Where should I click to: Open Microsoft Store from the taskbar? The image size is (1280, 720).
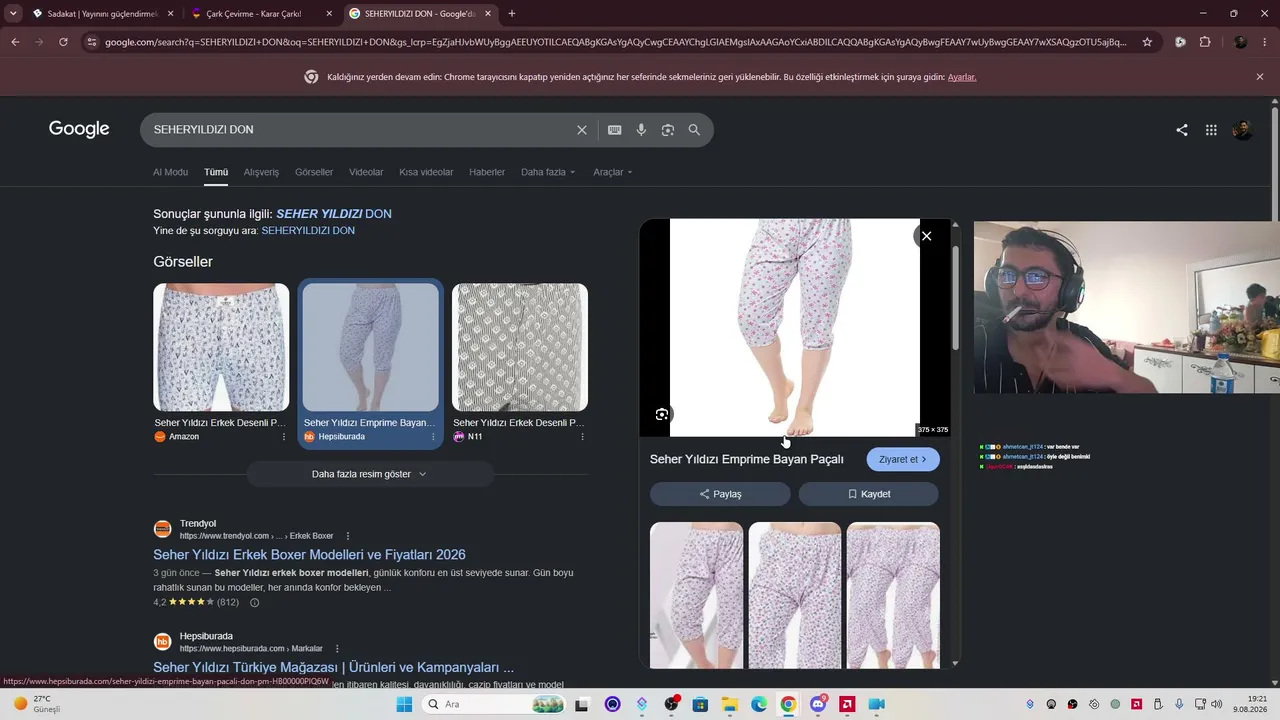pyautogui.click(x=700, y=704)
